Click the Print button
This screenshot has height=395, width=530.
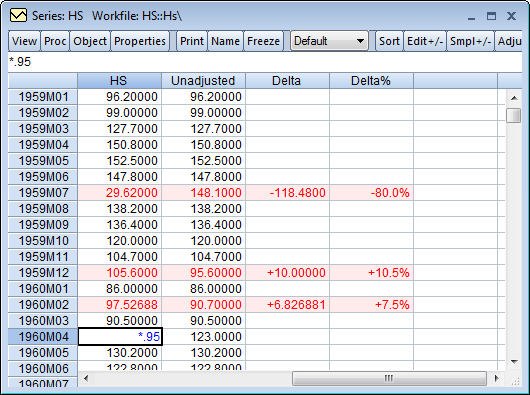pyautogui.click(x=192, y=41)
